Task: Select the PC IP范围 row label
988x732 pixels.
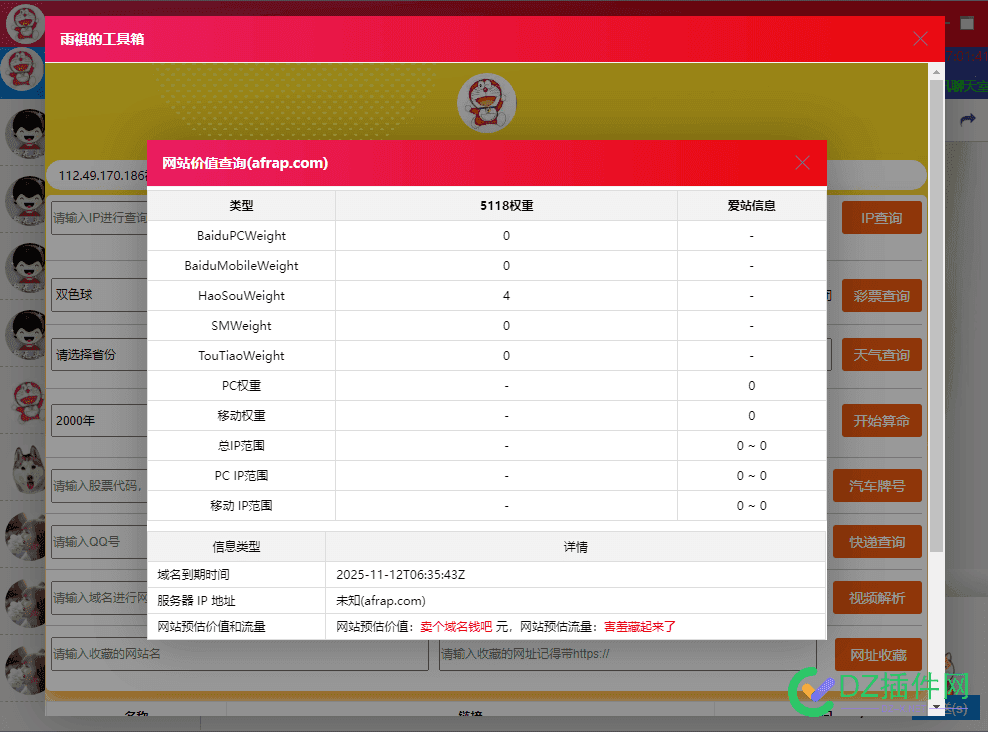Action: tap(241, 476)
